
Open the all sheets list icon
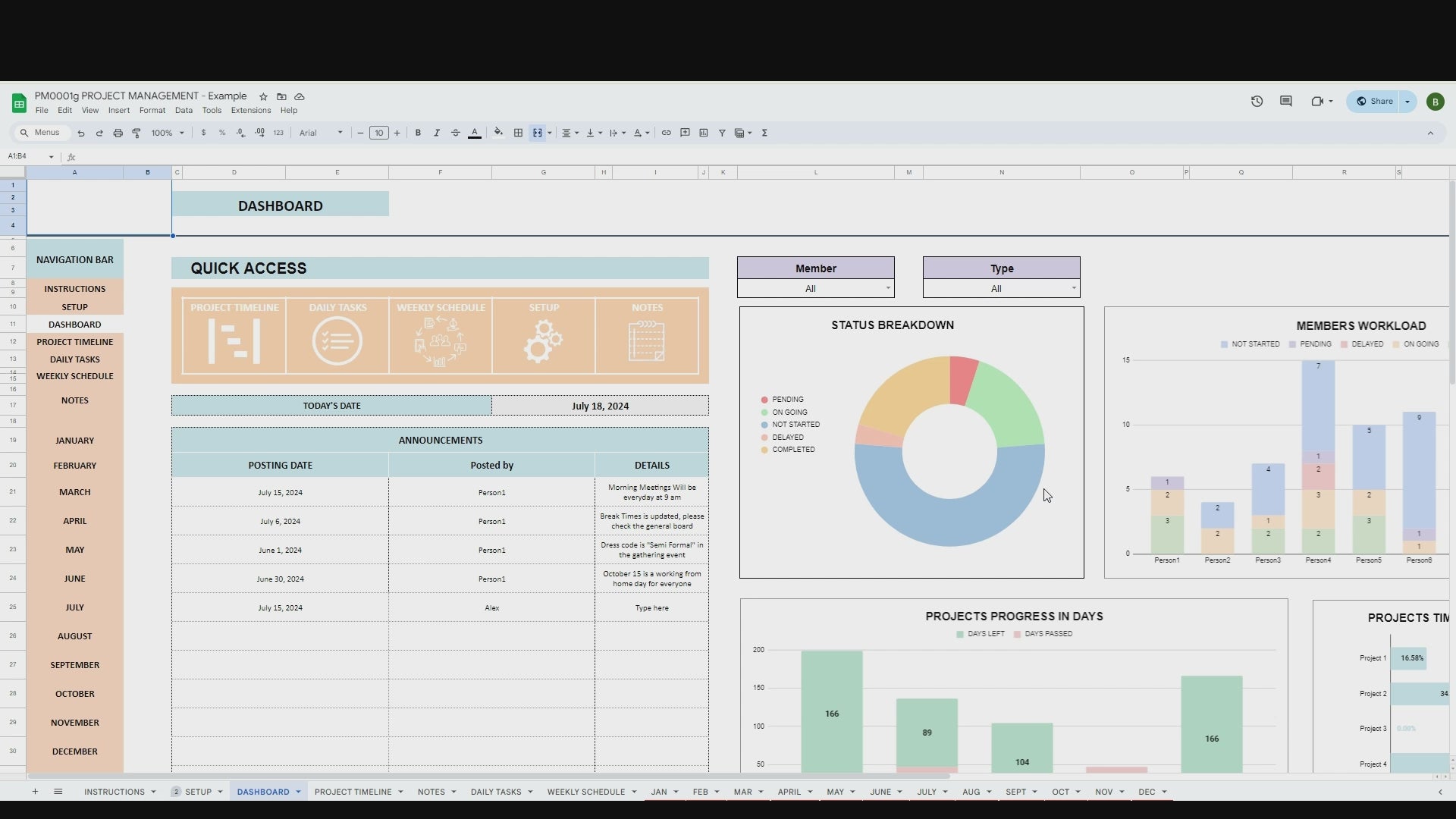[x=58, y=792]
